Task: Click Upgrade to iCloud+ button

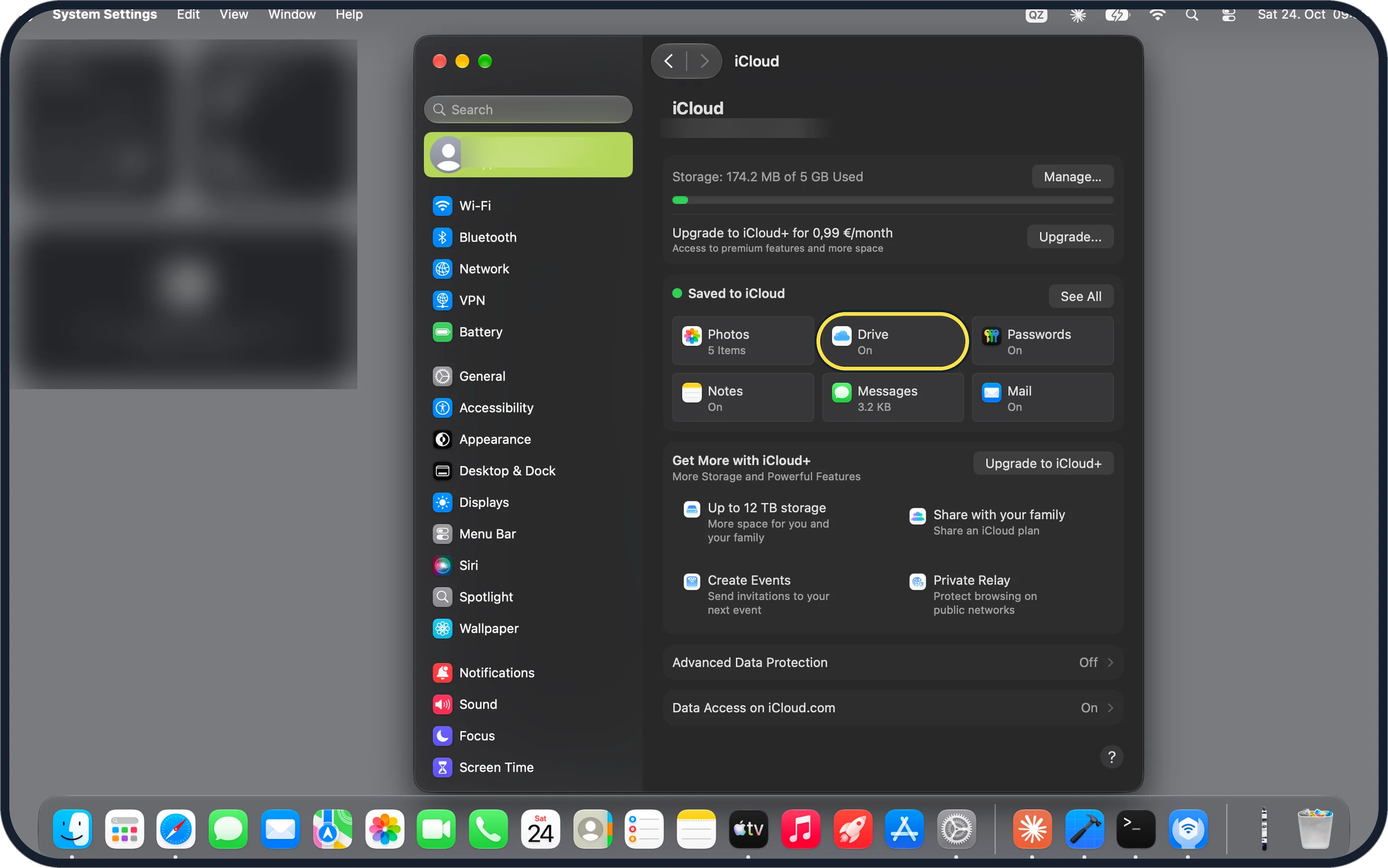Action: [1043, 463]
